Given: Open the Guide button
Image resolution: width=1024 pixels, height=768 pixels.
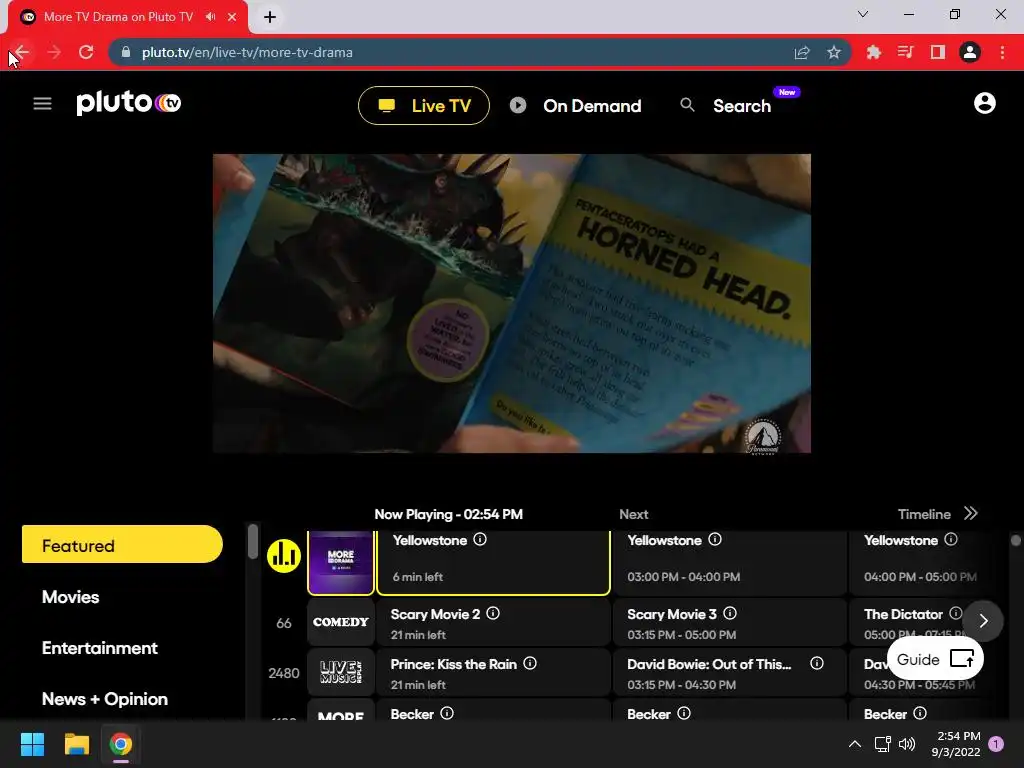Looking at the screenshot, I should coord(935,659).
